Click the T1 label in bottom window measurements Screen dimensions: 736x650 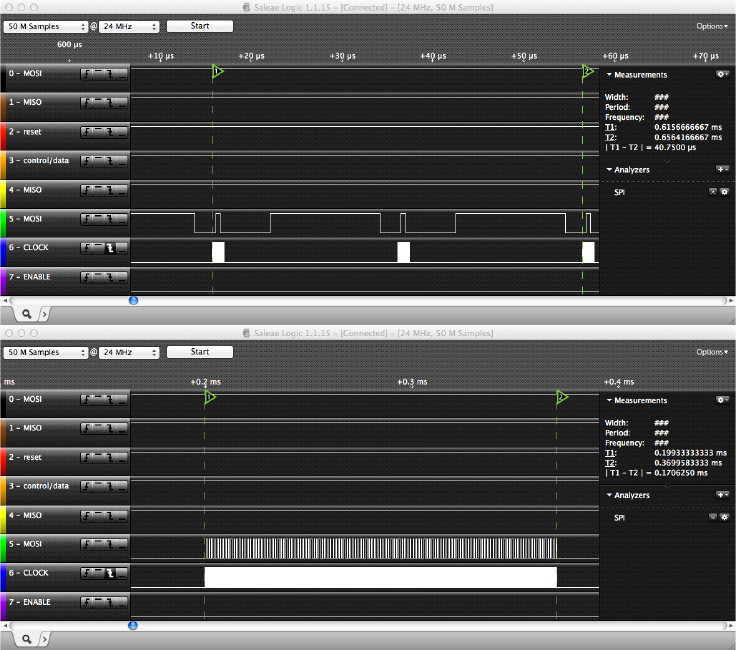[610, 453]
